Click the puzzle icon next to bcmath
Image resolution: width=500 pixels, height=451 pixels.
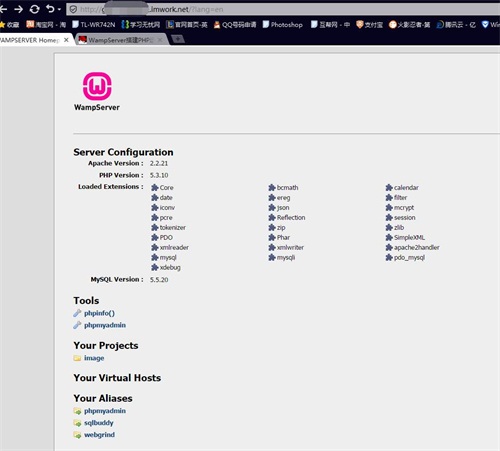272,188
